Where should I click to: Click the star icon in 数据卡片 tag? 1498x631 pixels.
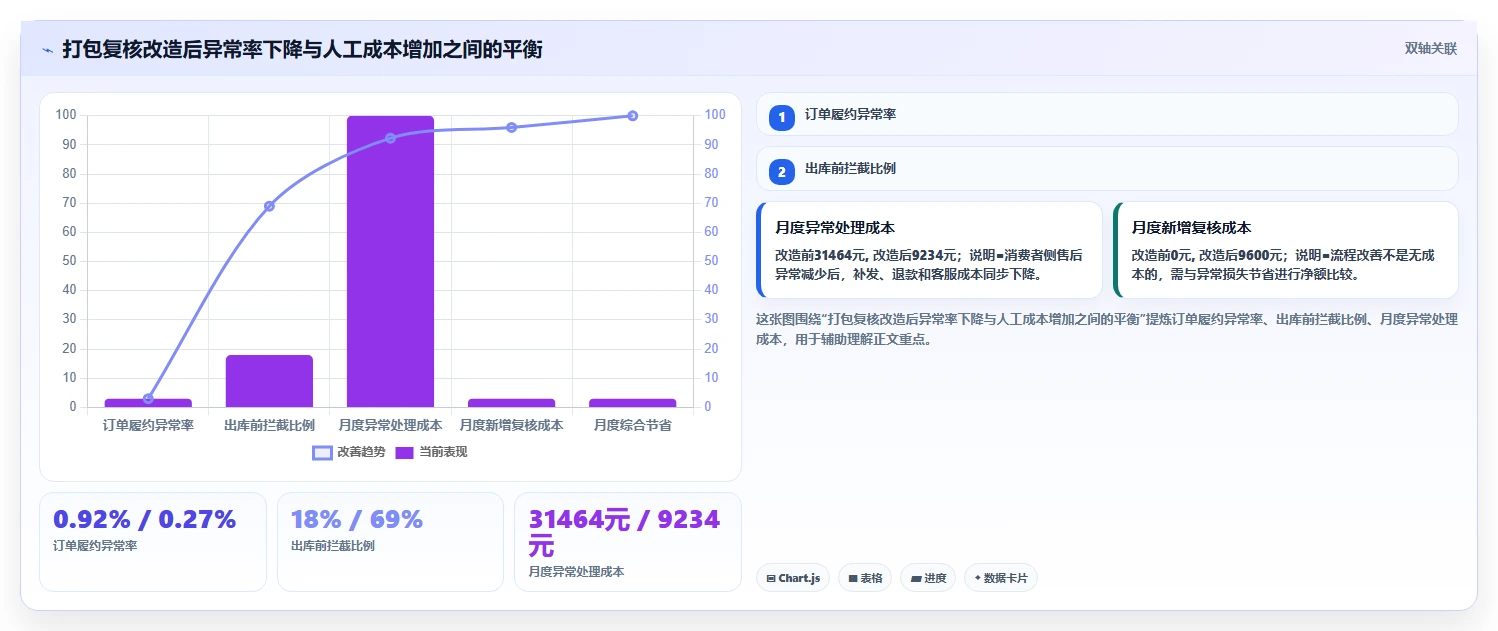pyautogui.click(x=977, y=578)
